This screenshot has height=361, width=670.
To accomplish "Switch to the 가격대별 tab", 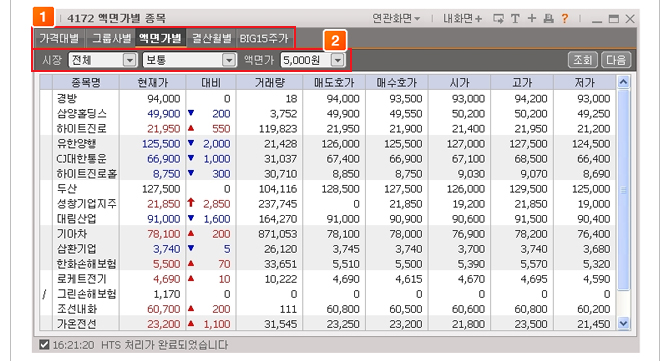I will [59, 38].
